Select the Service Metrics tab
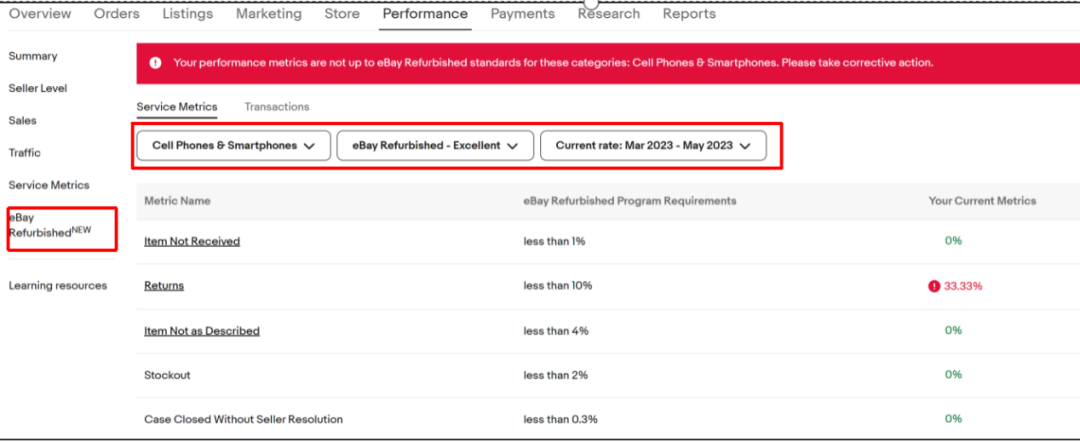Screen dimensions: 1080x442 [x=177, y=107]
